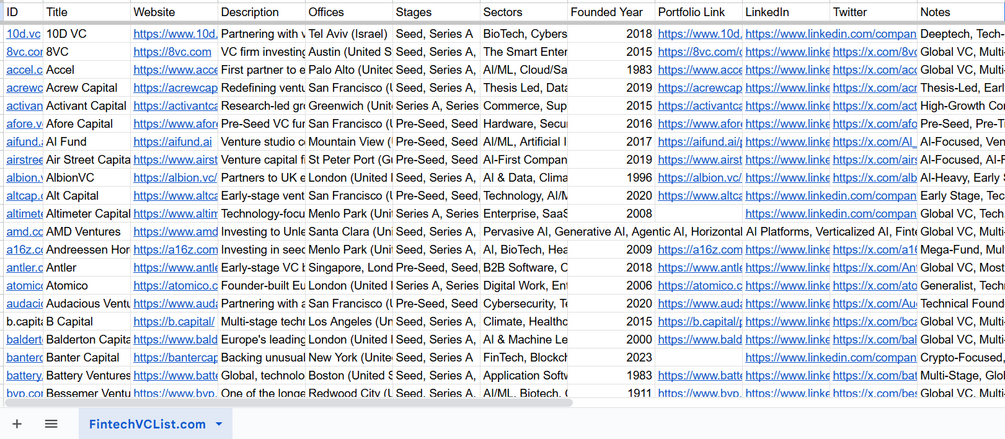Add a new sheet with the plus icon
This screenshot has height=439, width=1005.
click(17, 424)
